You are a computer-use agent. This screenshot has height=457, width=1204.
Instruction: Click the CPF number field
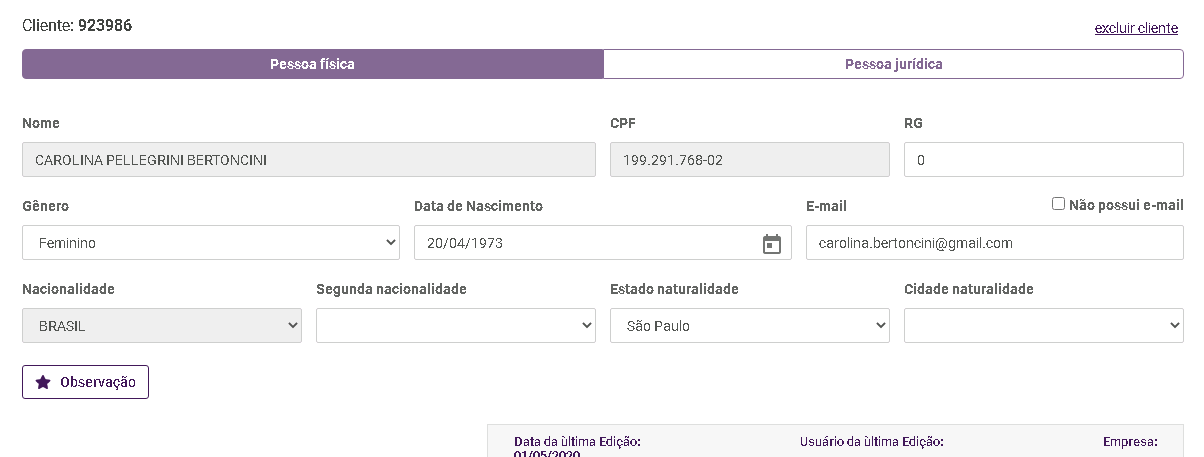tap(749, 160)
